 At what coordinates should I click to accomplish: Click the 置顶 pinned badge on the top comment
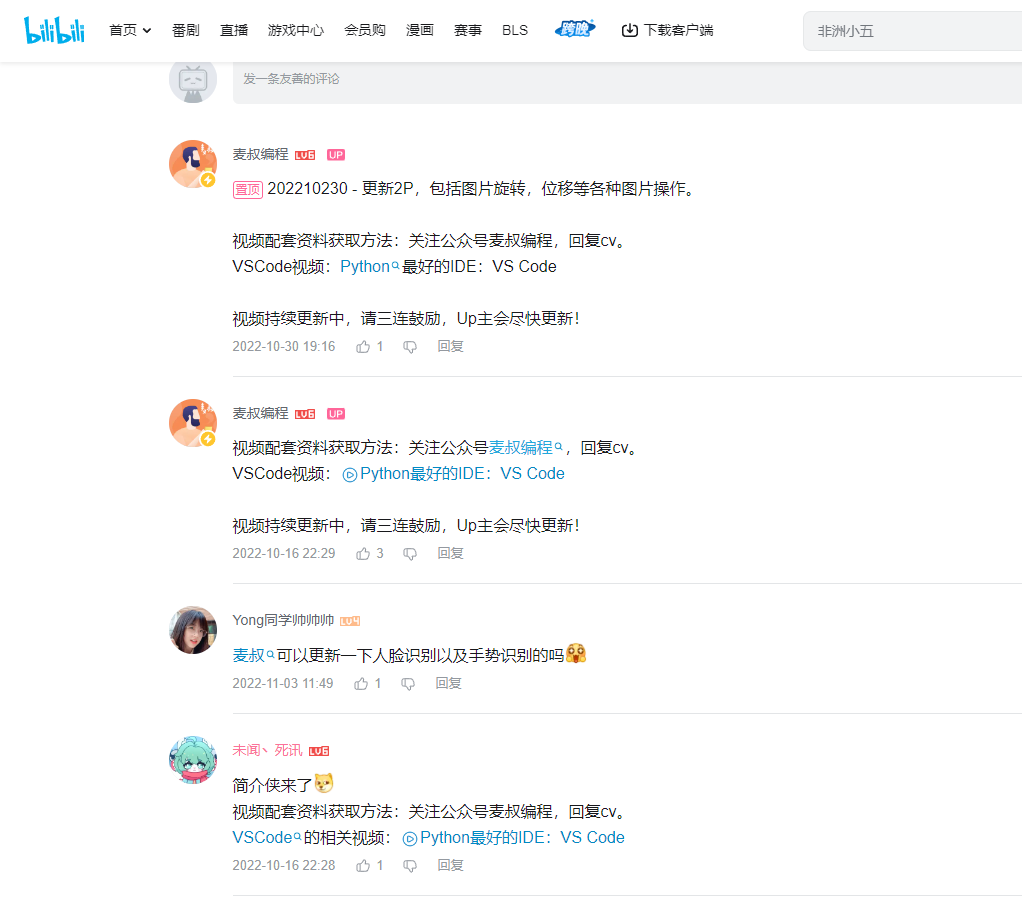click(x=247, y=189)
